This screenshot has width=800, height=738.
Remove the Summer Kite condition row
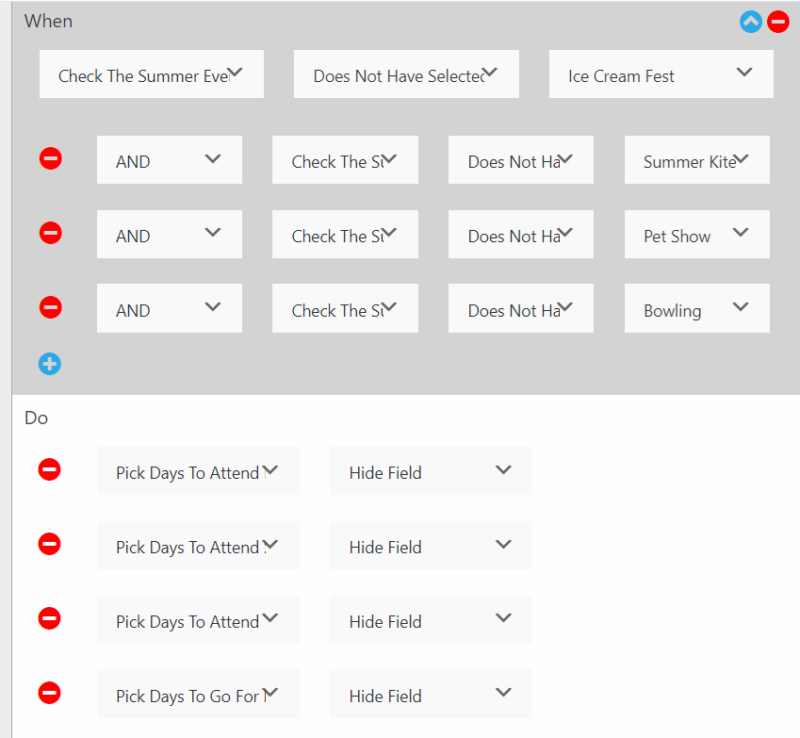pos(50,159)
